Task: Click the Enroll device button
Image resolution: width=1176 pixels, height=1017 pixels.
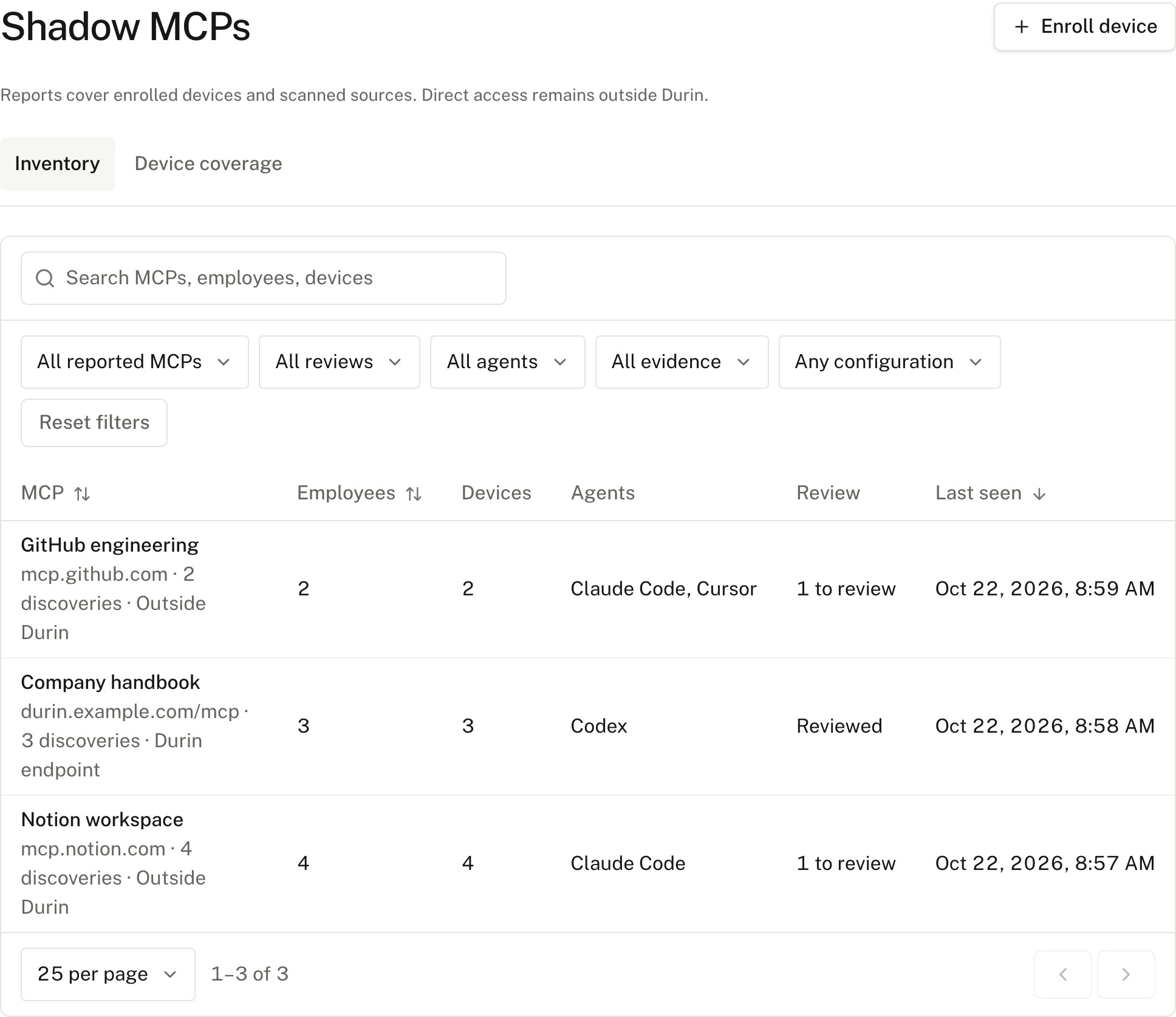Action: tap(1084, 27)
